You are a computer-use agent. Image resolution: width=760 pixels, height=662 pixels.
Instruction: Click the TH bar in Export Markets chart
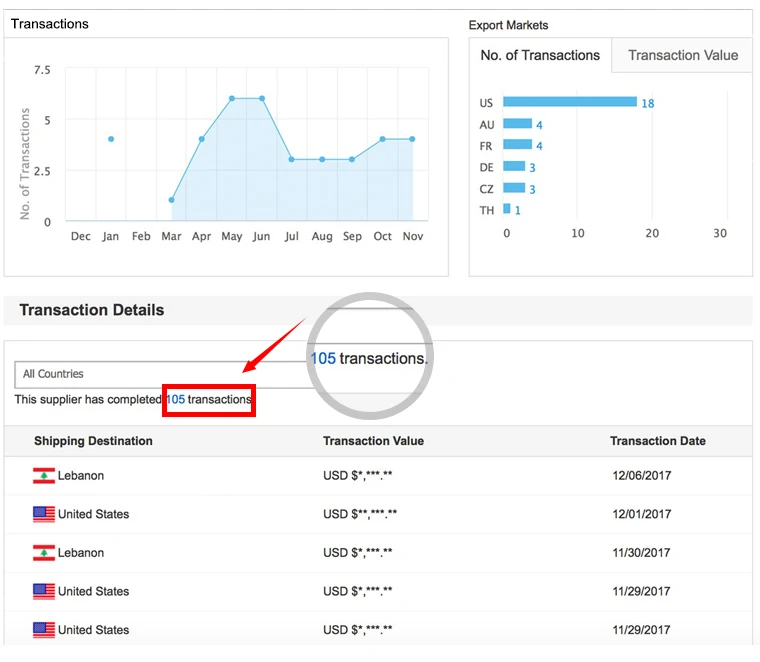507,209
